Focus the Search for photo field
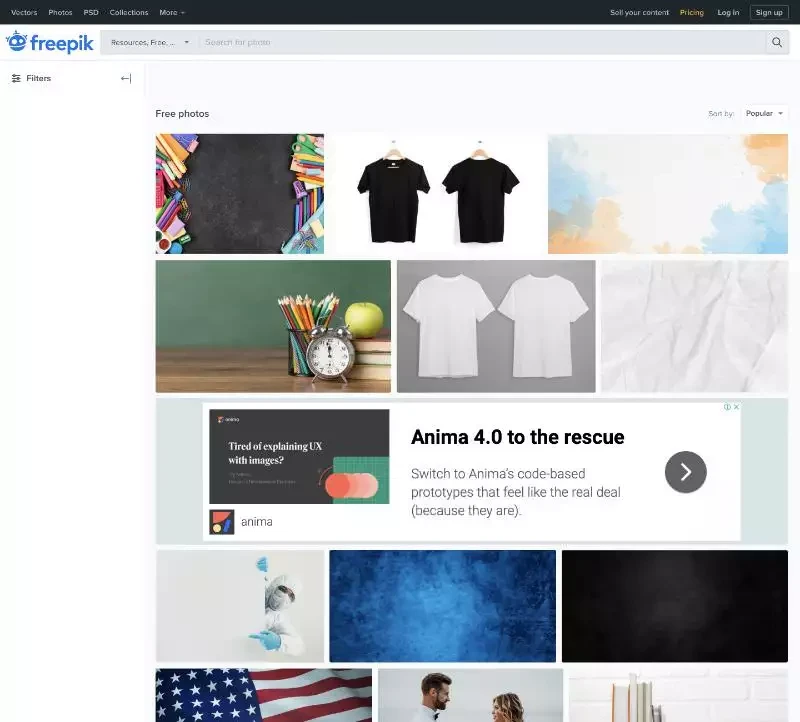Screen dimensions: 800x722 [x=482, y=42]
